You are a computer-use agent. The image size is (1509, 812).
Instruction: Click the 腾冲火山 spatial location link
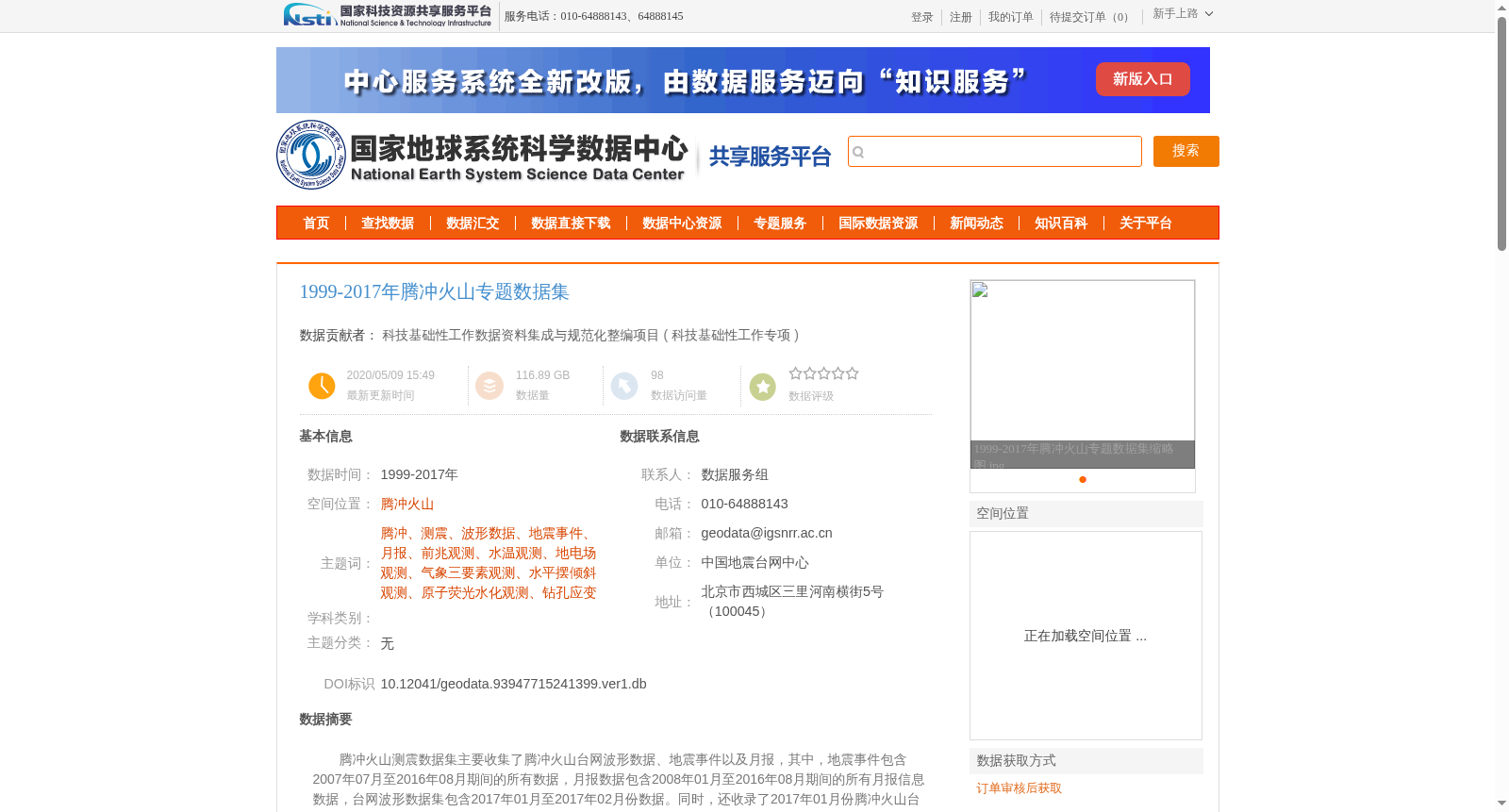[x=407, y=504]
